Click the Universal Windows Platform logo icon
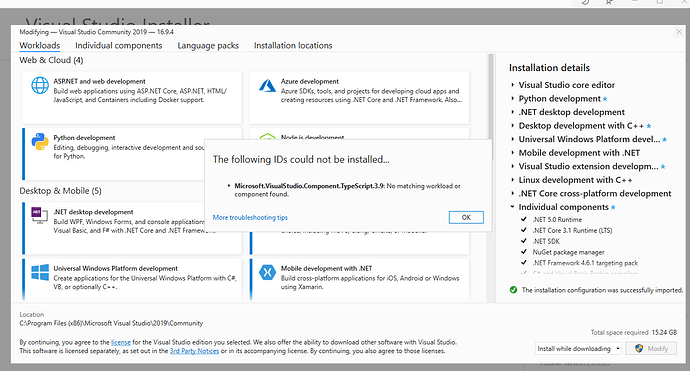Screen dimensions: 690x371 40,272
